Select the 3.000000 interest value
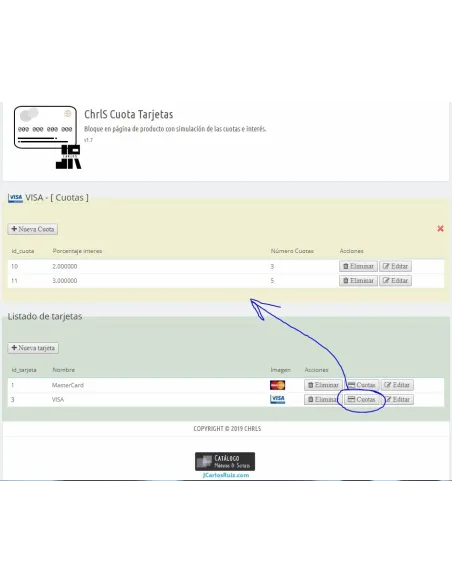452x584 pixels. (64, 280)
